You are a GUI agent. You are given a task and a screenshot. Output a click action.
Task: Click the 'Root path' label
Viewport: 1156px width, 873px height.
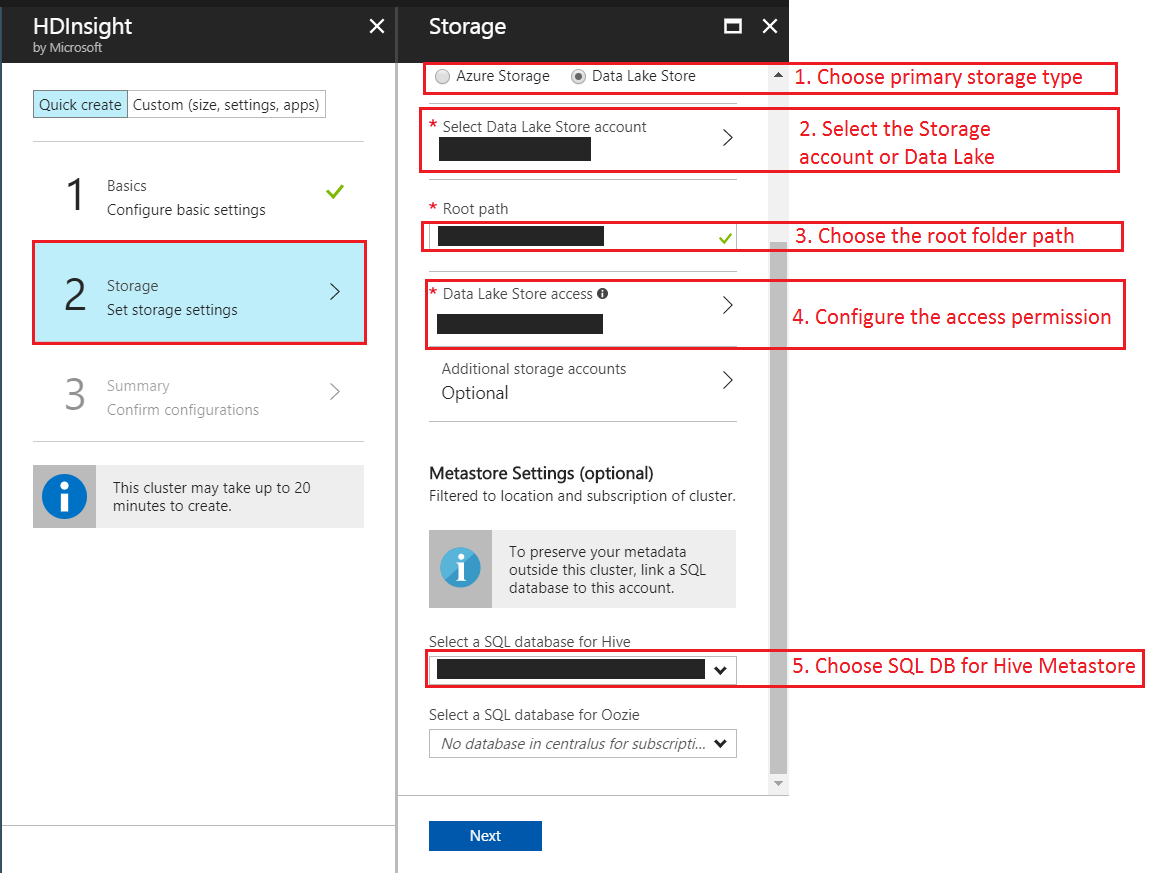(x=476, y=209)
